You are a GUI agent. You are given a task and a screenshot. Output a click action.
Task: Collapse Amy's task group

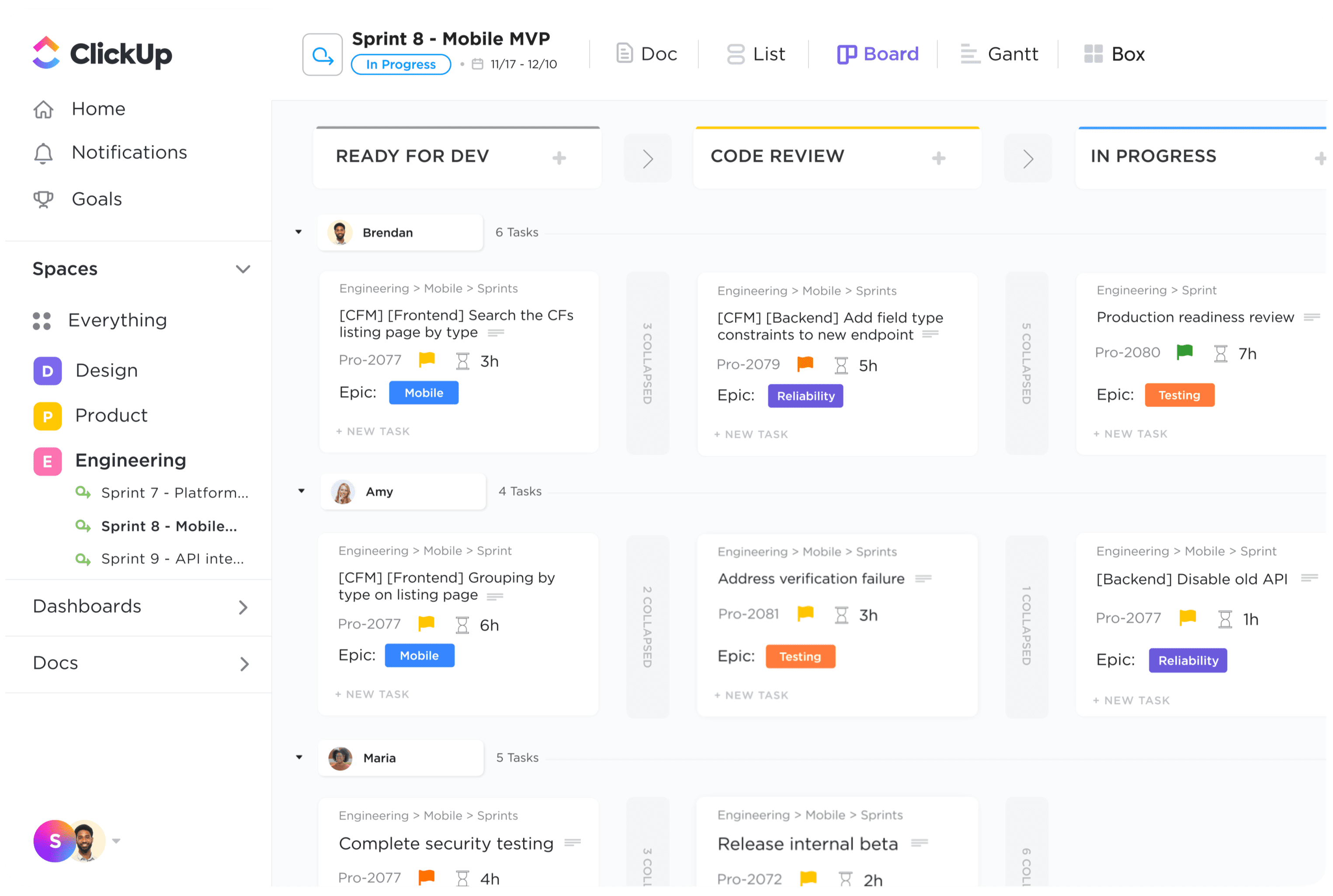301,491
